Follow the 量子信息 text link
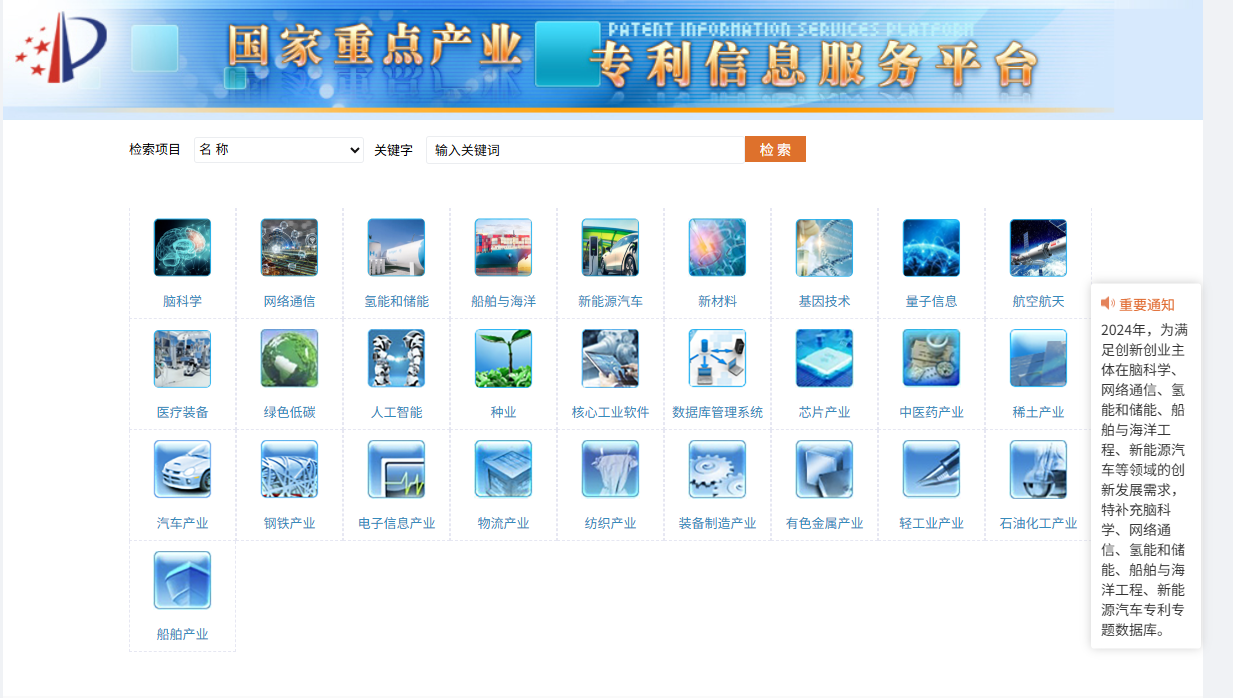 [x=931, y=301]
